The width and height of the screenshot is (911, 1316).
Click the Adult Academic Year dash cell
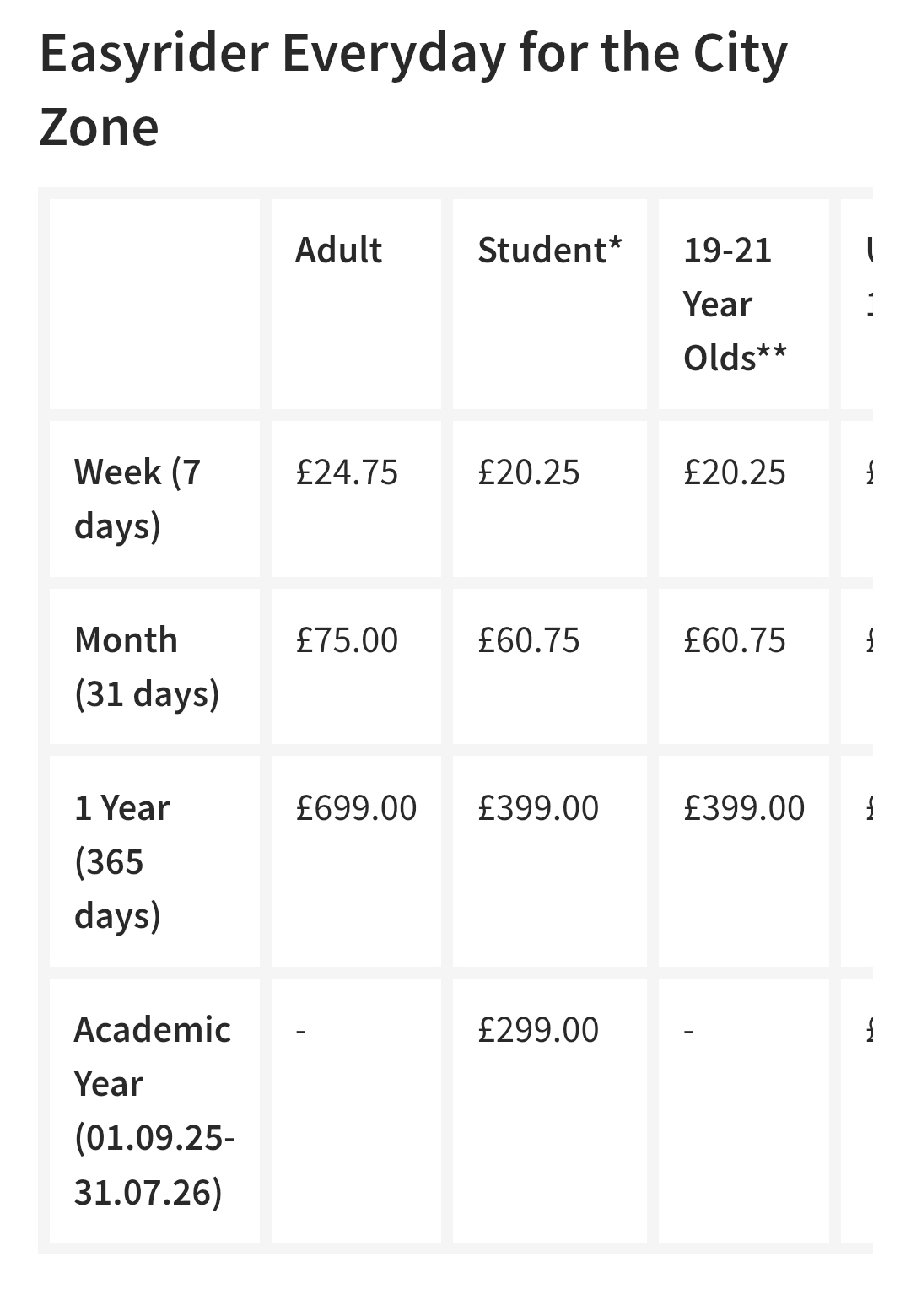(x=302, y=1030)
